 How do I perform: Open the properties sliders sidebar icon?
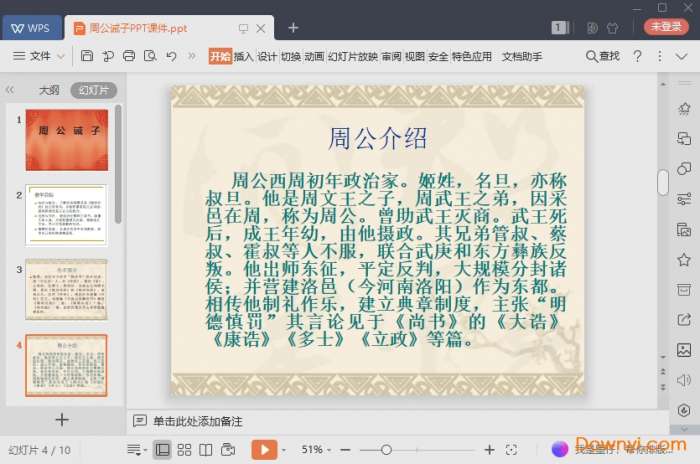tap(684, 199)
